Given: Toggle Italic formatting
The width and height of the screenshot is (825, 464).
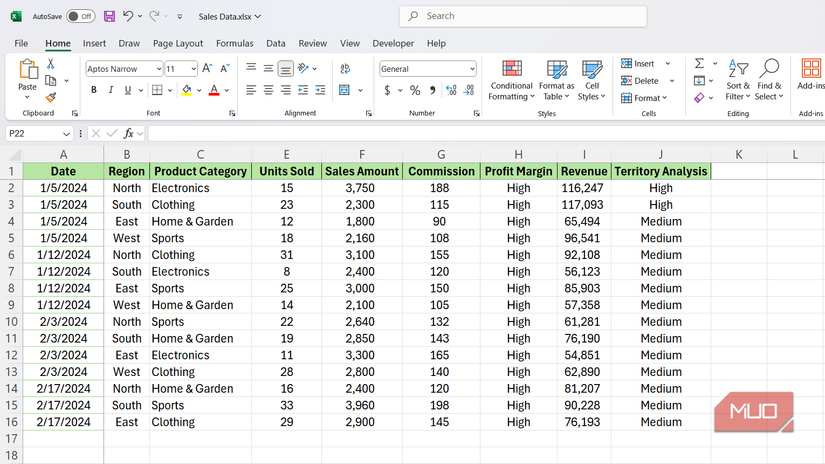Looking at the screenshot, I should click(x=110, y=90).
